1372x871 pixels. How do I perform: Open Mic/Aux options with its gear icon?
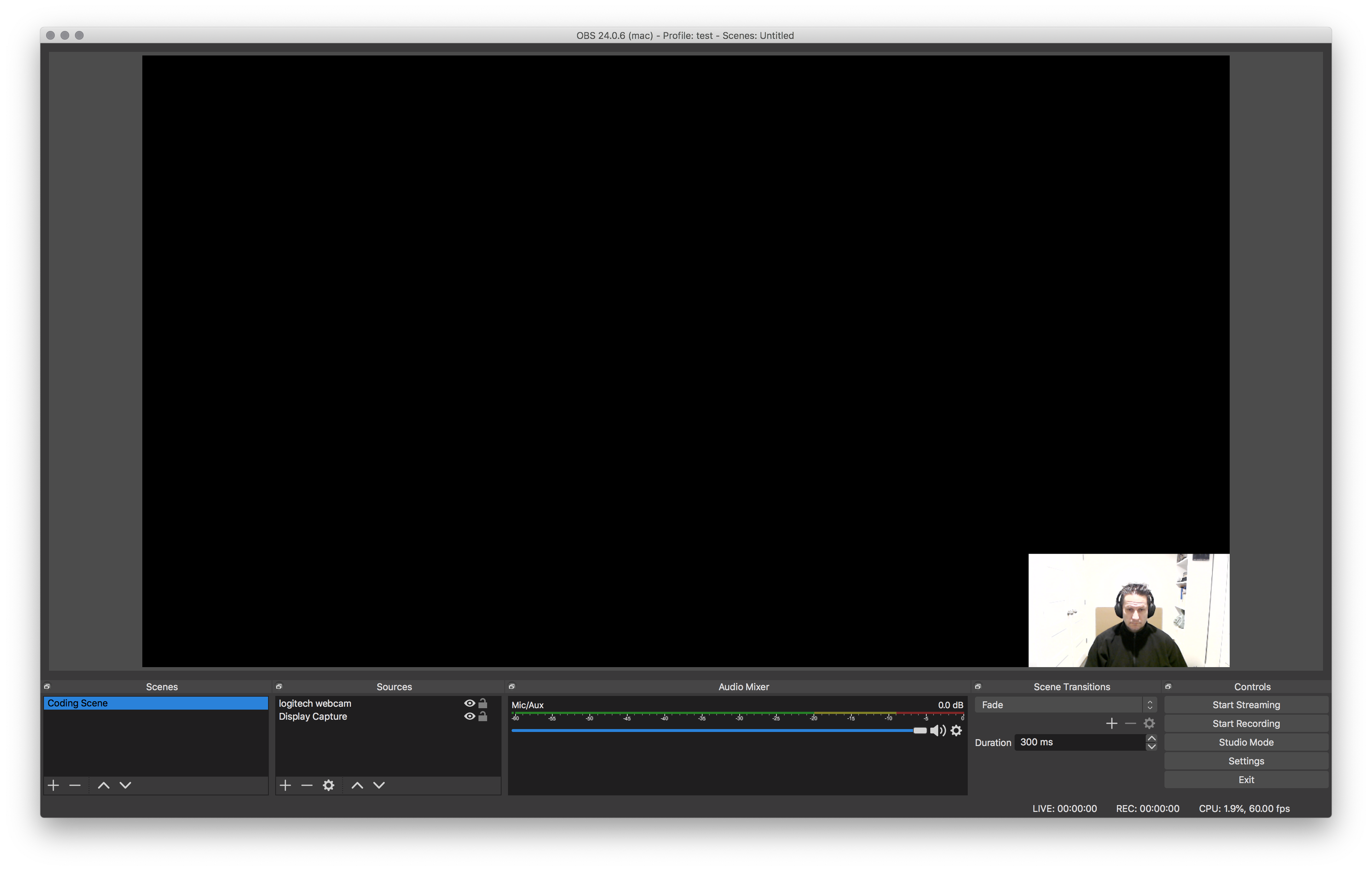click(957, 731)
